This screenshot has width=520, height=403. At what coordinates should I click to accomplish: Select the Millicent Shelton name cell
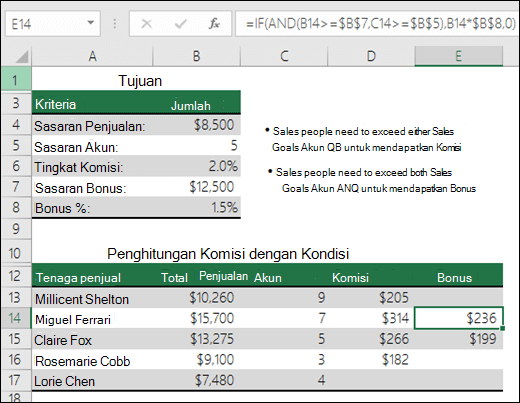[92, 298]
